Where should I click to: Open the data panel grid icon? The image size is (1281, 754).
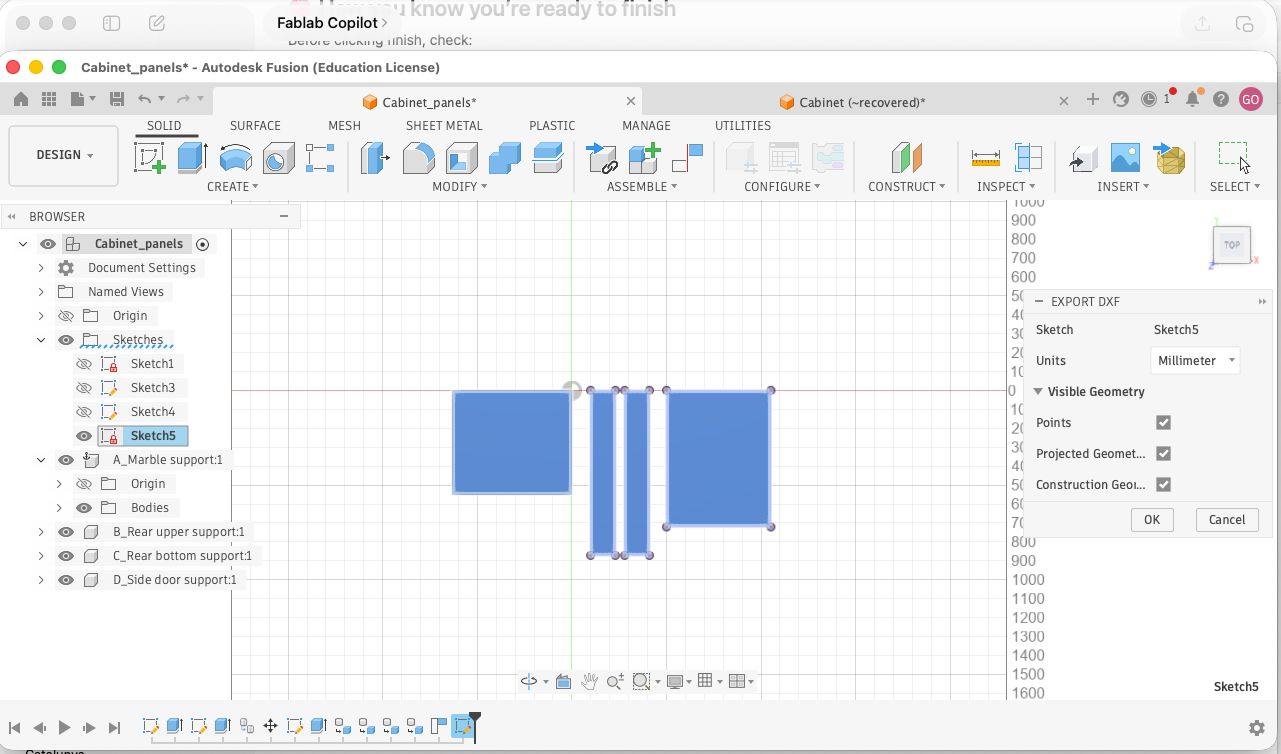coord(49,99)
